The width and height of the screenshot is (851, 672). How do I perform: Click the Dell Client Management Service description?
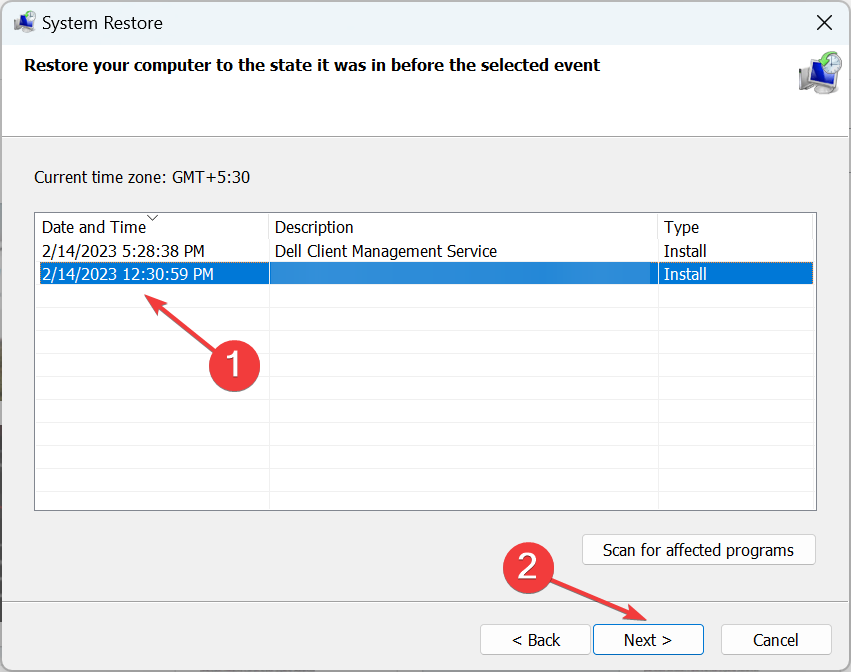(386, 251)
